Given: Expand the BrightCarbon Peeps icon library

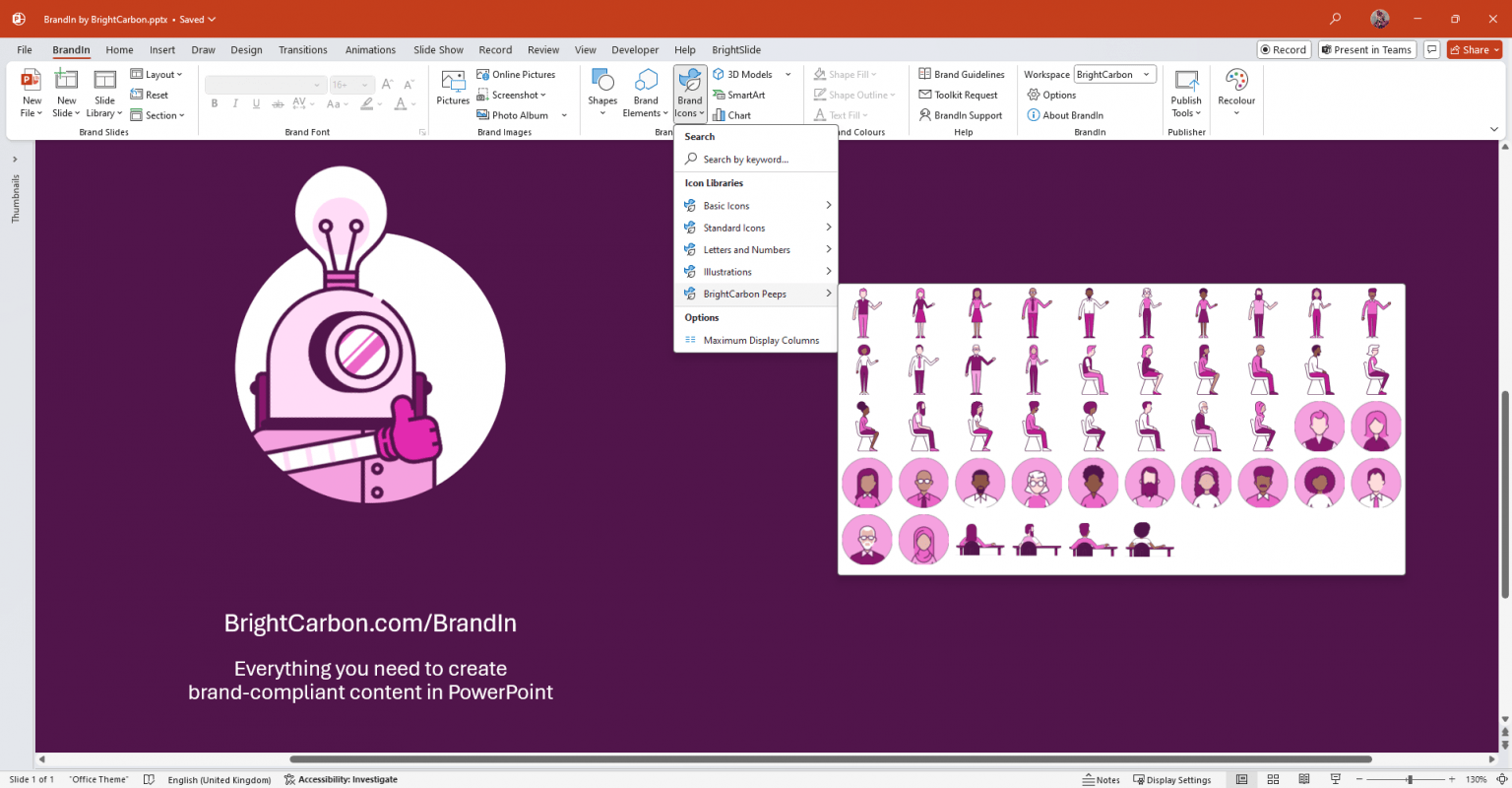Looking at the screenshot, I should click(744, 294).
